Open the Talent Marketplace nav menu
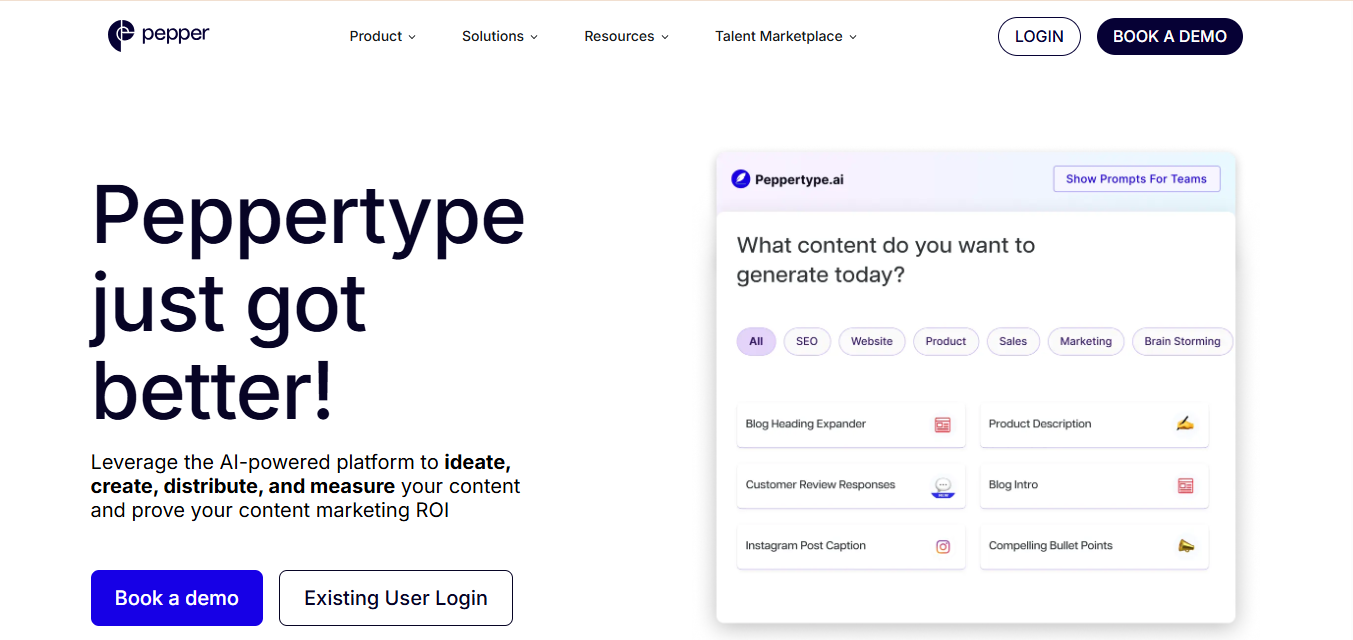 [x=786, y=36]
